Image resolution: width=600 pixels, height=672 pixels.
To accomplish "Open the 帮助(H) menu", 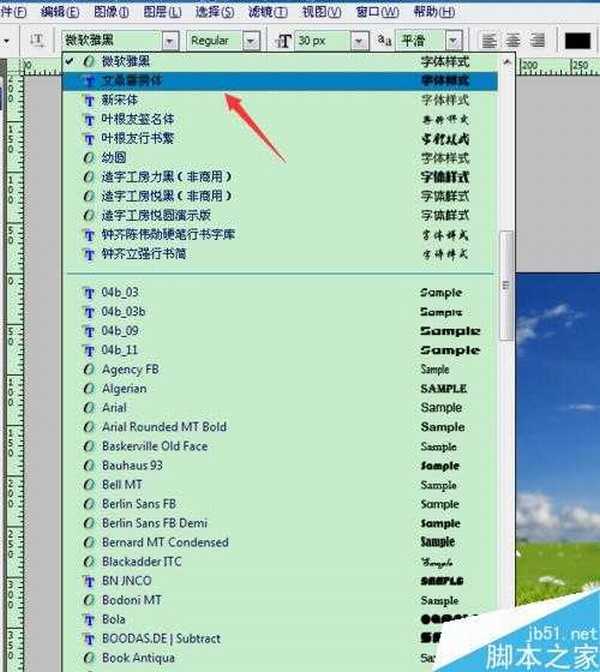I will click(x=434, y=12).
